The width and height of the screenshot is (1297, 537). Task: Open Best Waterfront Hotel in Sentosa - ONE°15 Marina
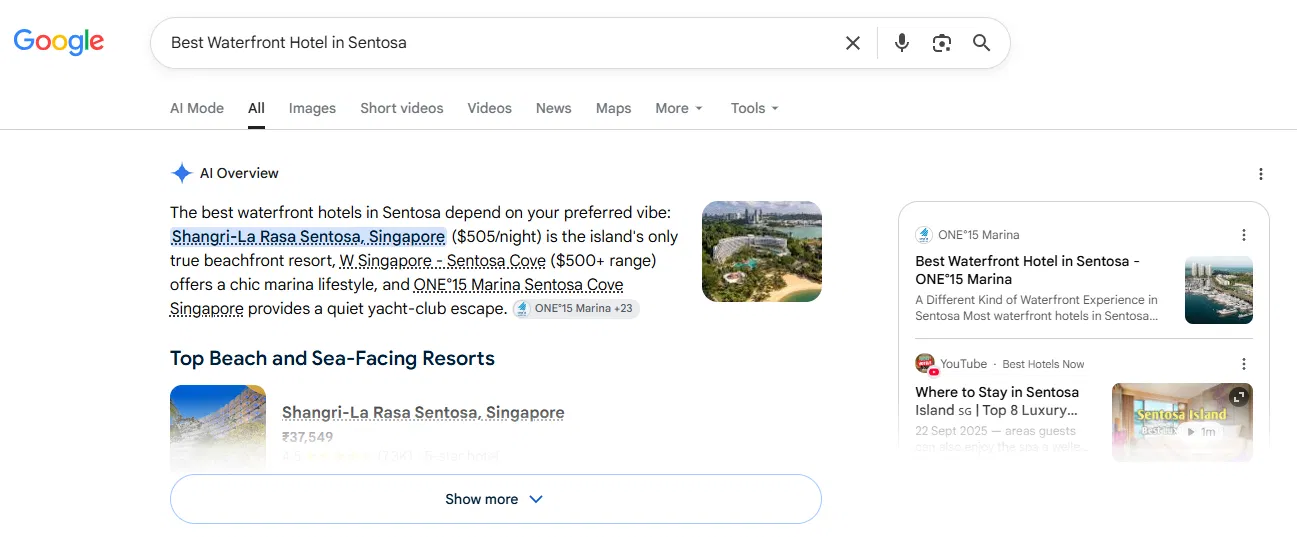pos(1028,270)
